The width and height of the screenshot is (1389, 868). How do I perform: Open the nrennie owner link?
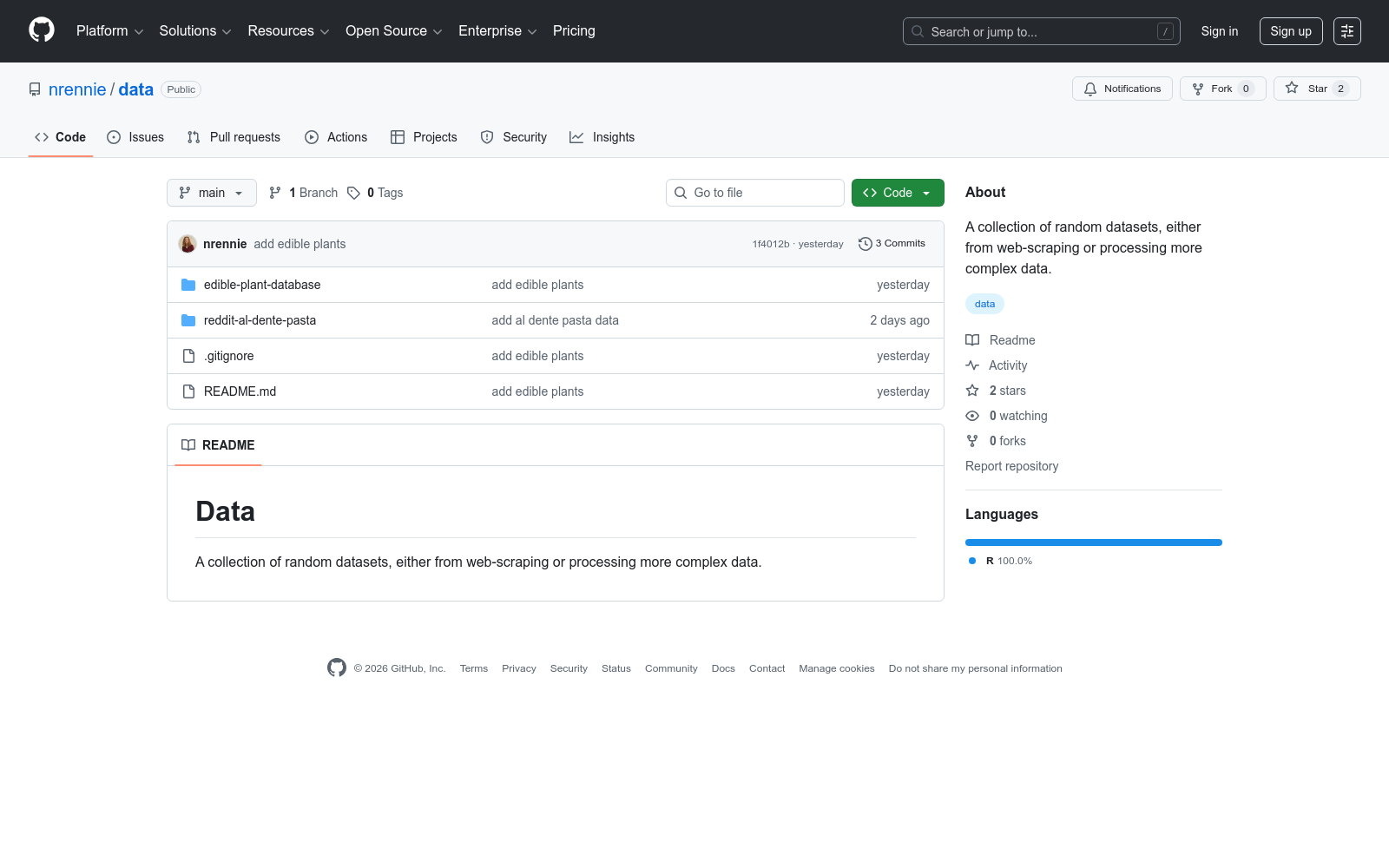pos(77,89)
